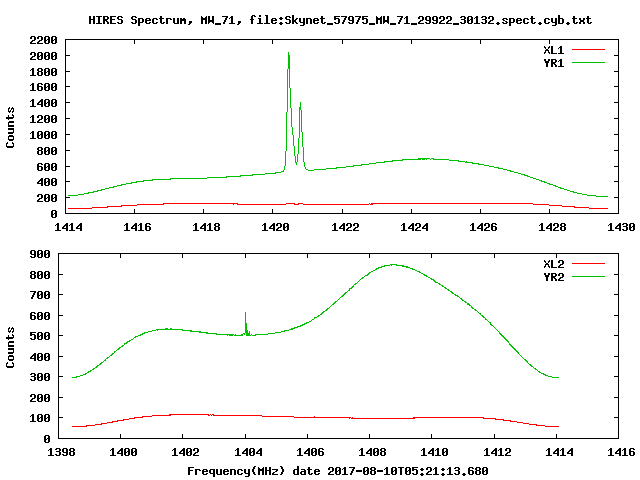Select the YR2 legend label

[553, 277]
